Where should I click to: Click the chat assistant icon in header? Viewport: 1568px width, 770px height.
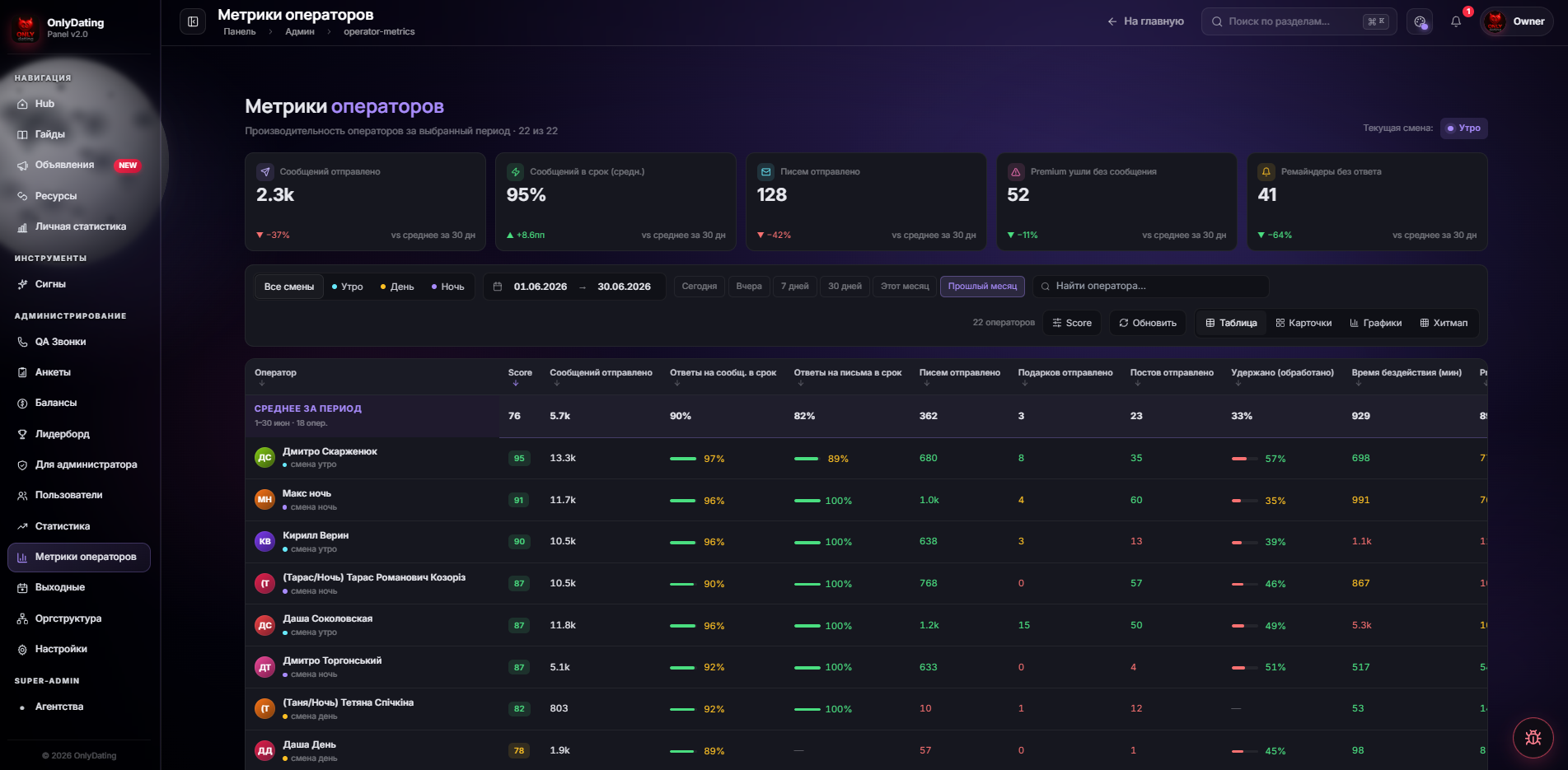tap(1420, 21)
